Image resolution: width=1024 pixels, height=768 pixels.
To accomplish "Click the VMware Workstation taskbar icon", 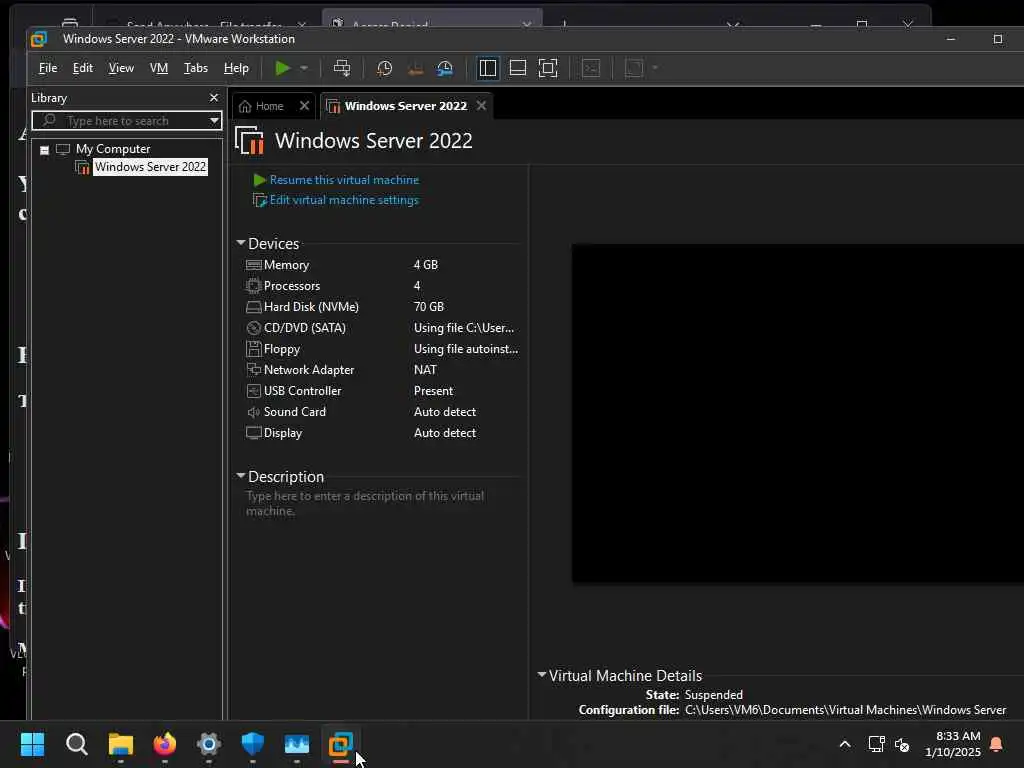I will click(x=340, y=744).
